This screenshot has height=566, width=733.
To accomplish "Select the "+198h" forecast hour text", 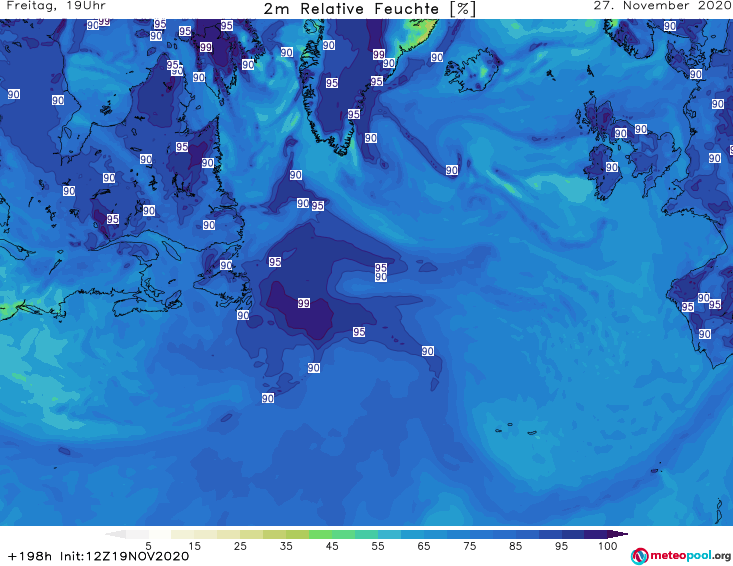I will [30, 556].
